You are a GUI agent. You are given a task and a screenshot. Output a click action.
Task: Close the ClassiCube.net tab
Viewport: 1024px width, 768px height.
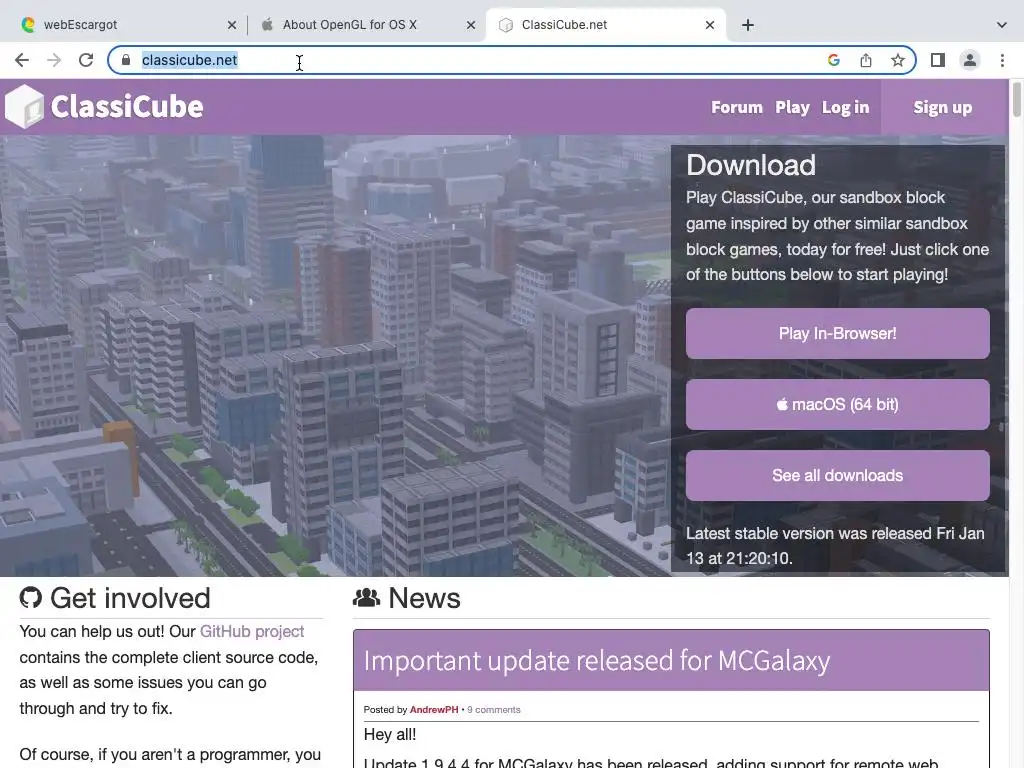tap(710, 25)
